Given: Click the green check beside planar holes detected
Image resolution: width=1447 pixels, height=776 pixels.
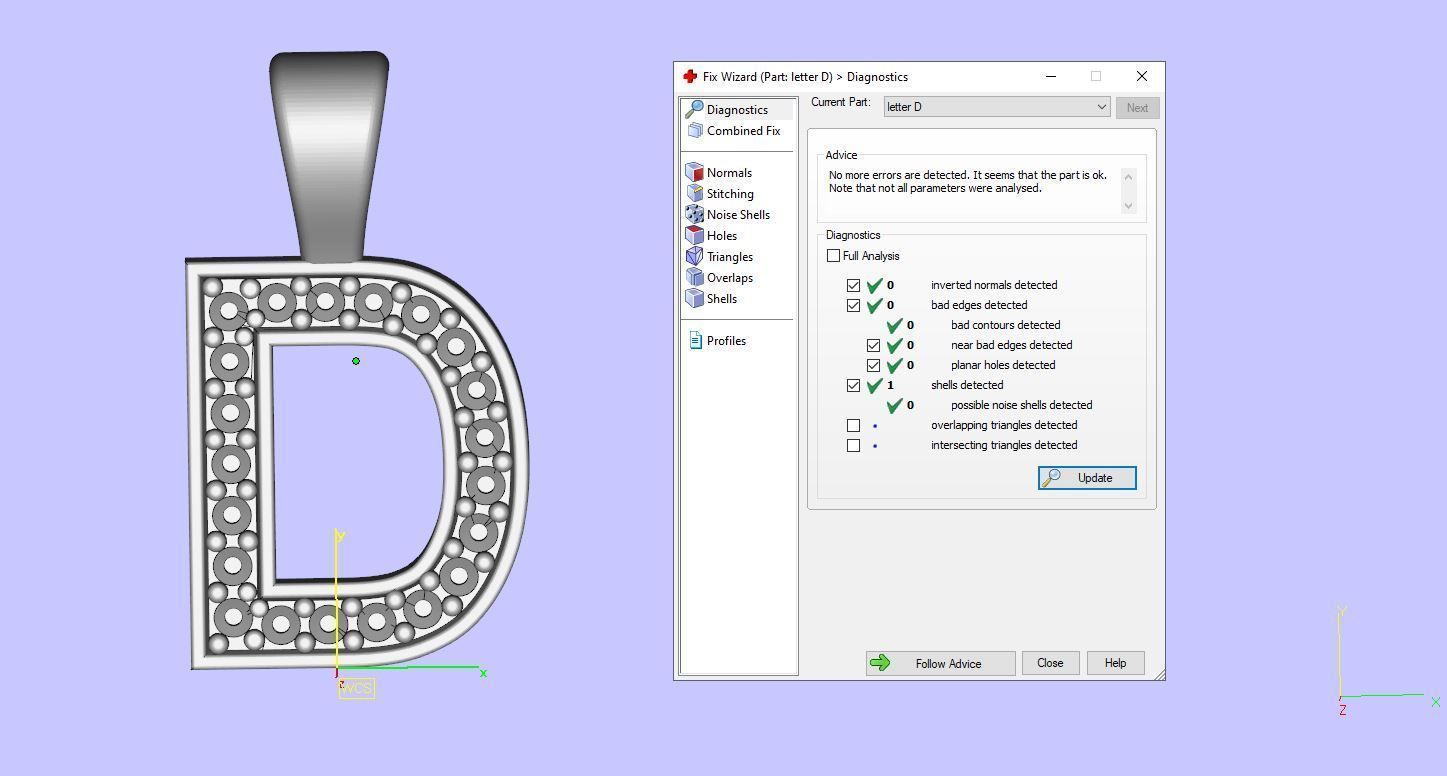Looking at the screenshot, I should pos(895,365).
